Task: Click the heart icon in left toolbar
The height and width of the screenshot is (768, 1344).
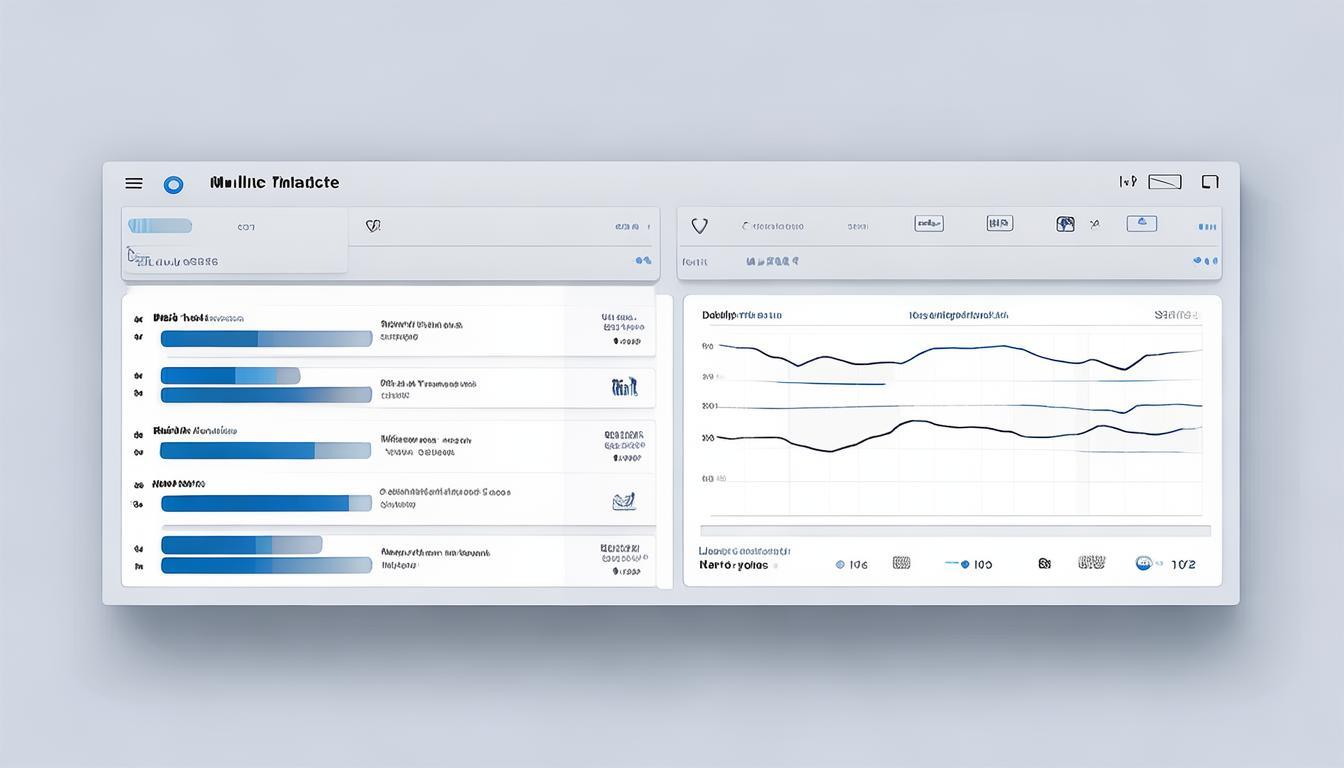Action: [x=373, y=227]
